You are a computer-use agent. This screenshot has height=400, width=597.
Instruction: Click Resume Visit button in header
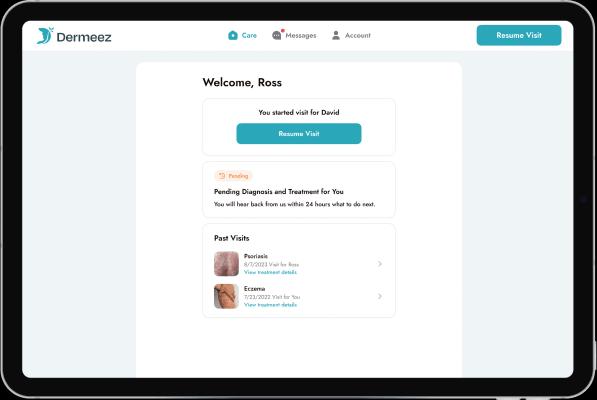coord(519,35)
